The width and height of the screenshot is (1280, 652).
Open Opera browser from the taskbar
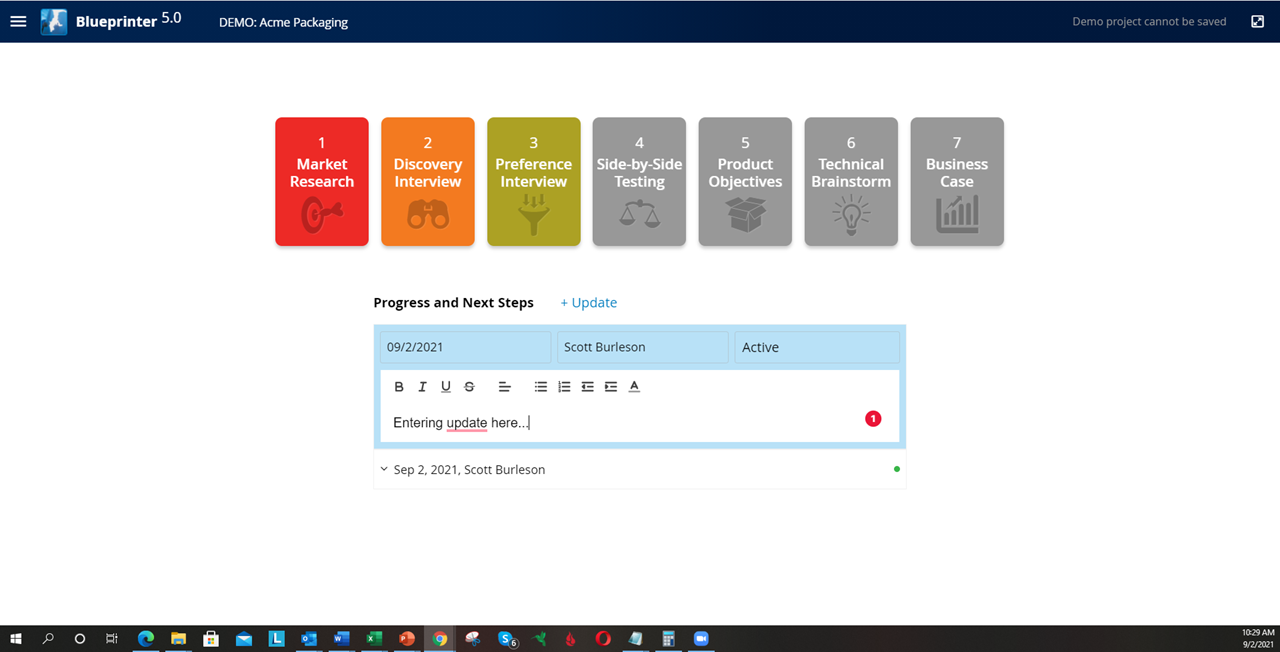click(x=603, y=638)
